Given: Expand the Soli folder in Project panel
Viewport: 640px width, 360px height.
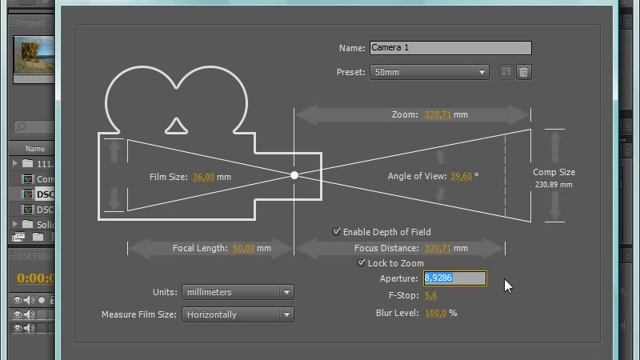Looking at the screenshot, I should [15, 224].
